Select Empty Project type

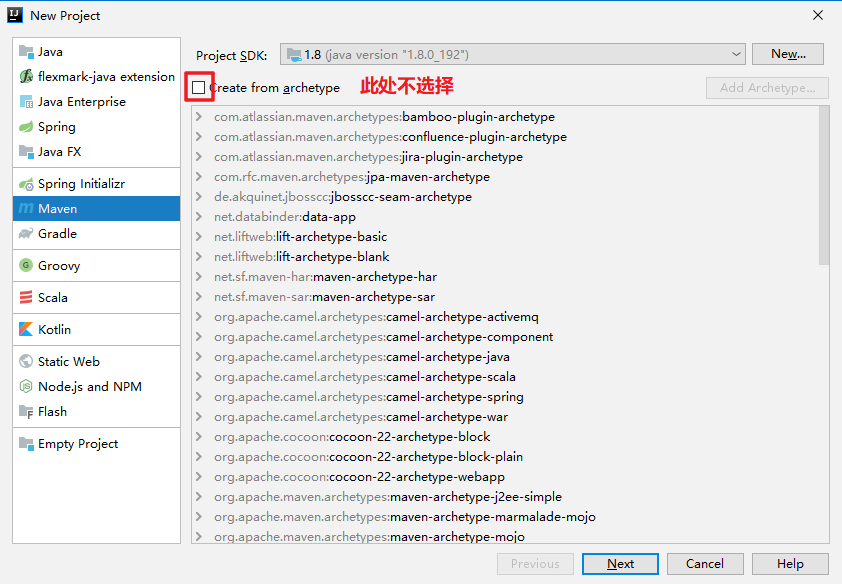pyautogui.click(x=97, y=443)
